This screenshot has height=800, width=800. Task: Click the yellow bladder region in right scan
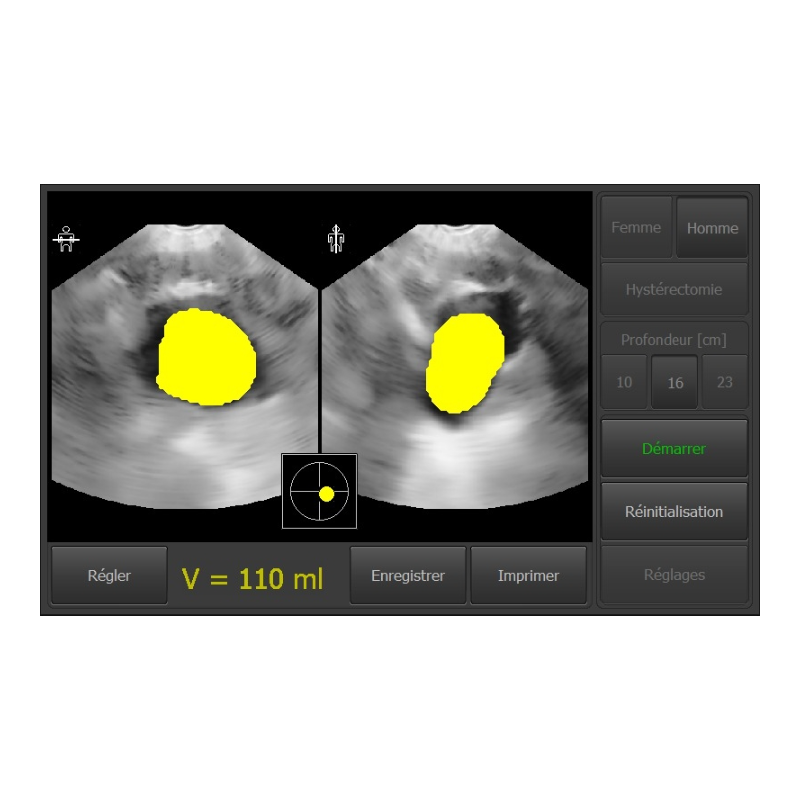[x=464, y=363]
